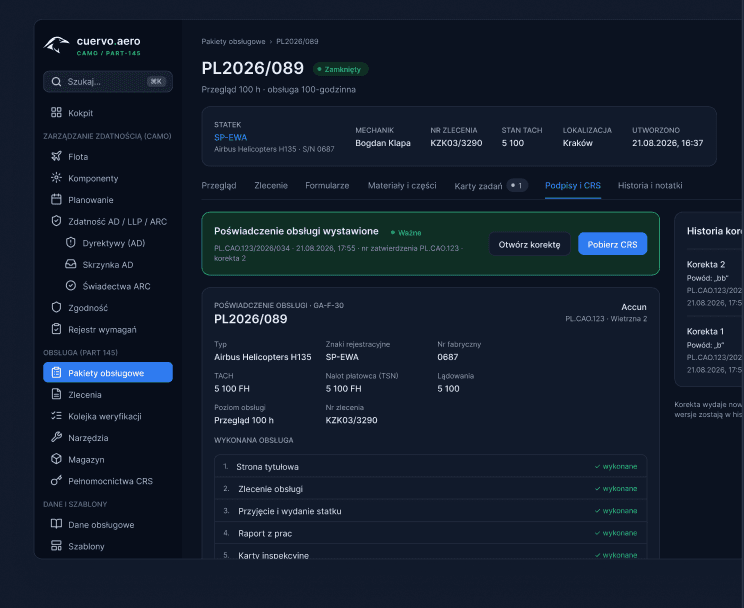Select Korekta 1 history entry
The image size is (744, 608).
pos(715,350)
